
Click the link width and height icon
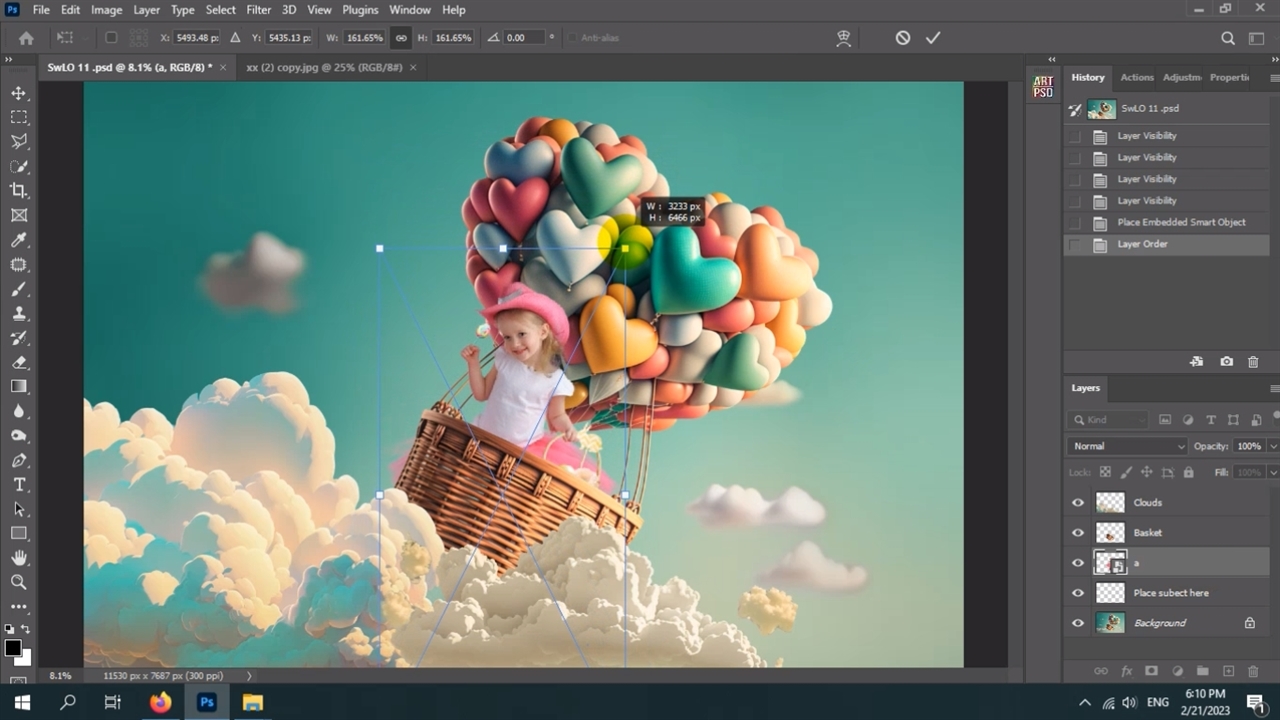[x=401, y=38]
